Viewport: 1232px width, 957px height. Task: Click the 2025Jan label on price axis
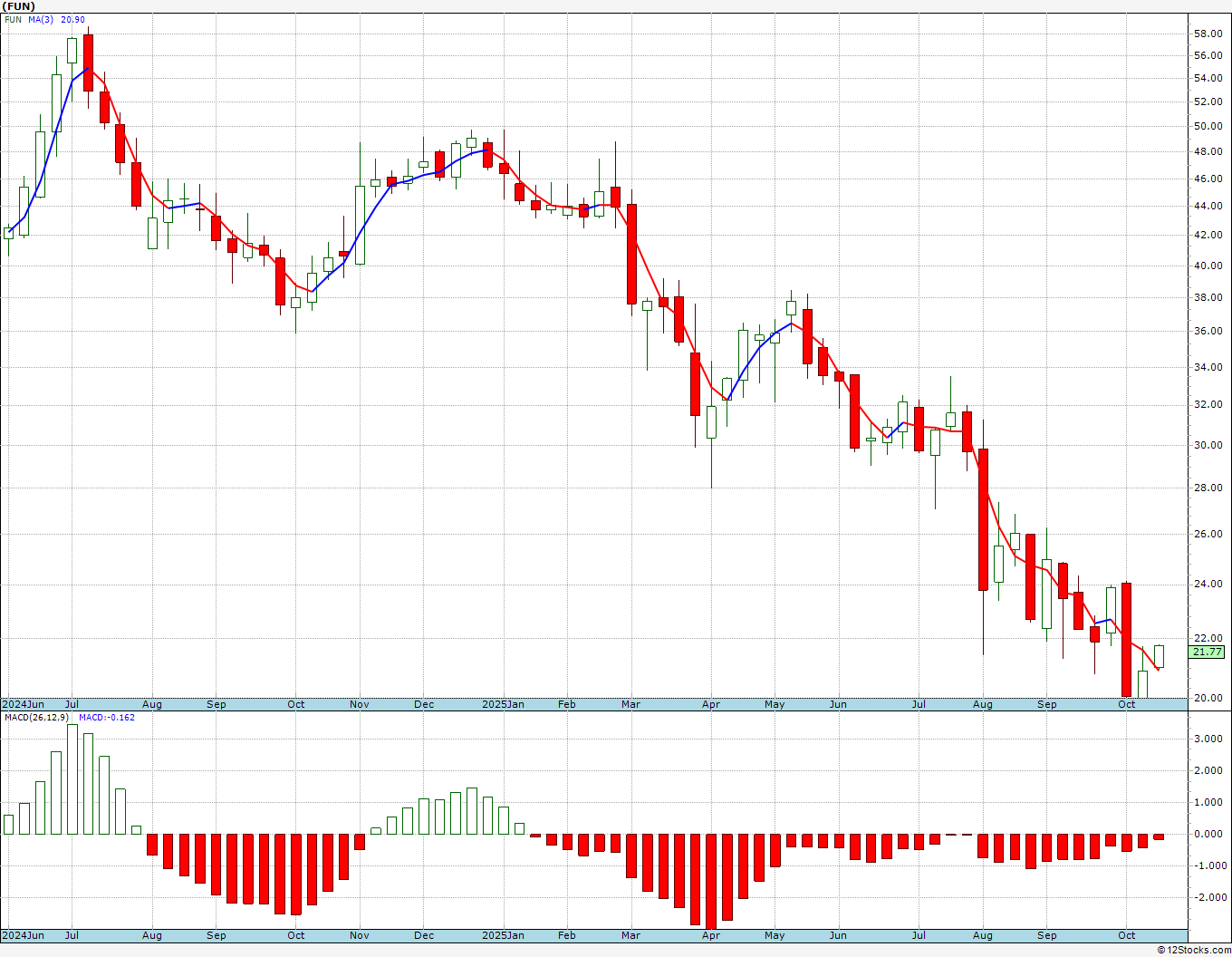point(503,704)
